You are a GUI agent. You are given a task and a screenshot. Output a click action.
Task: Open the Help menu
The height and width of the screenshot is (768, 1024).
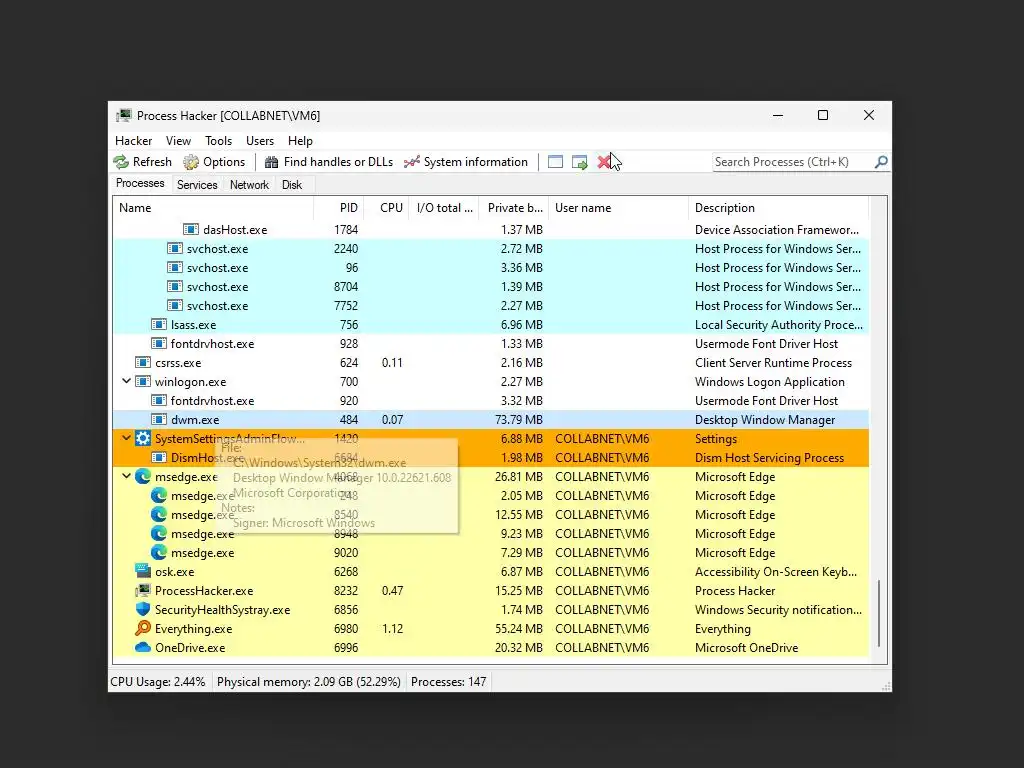pos(300,140)
